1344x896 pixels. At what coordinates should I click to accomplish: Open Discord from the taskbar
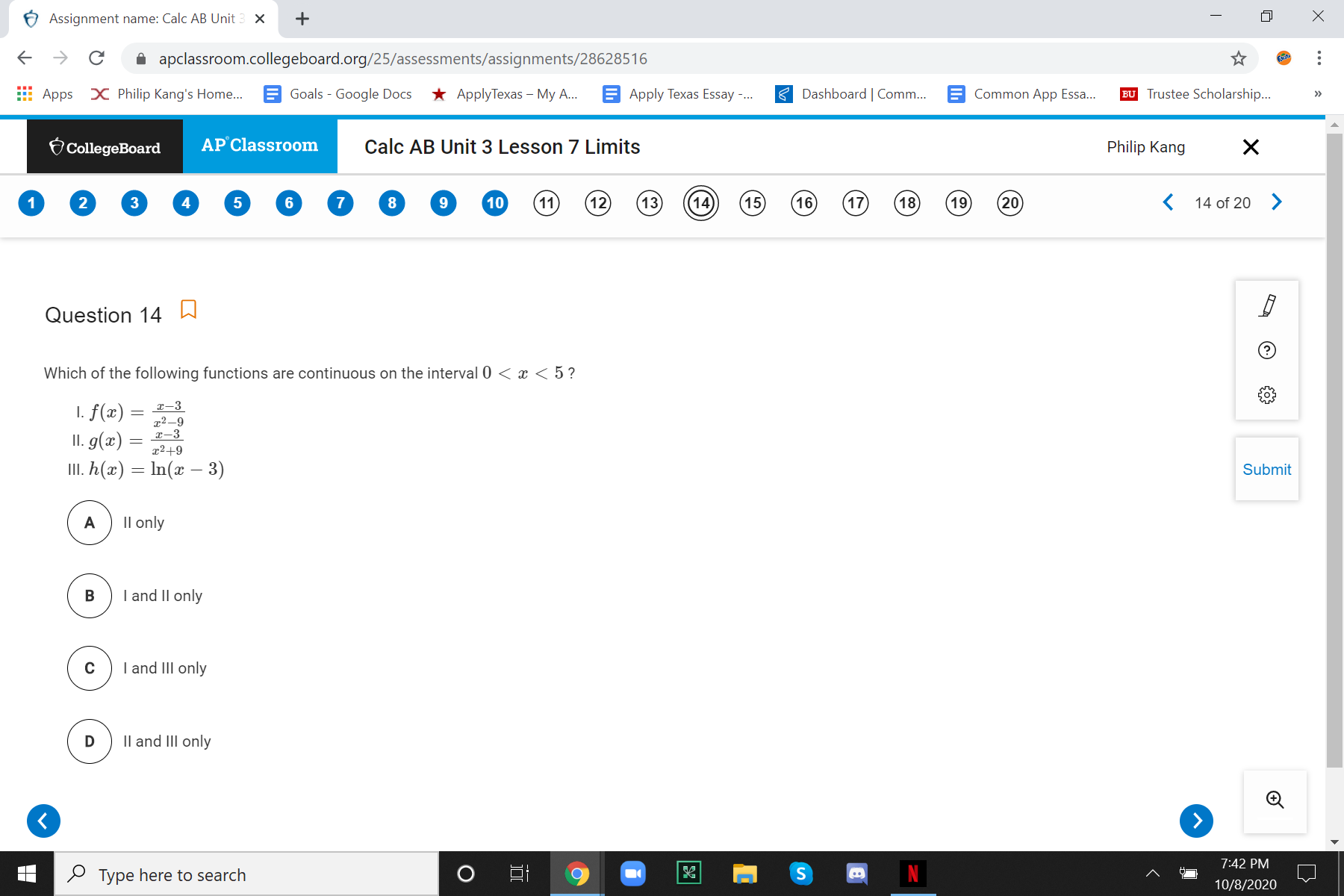856,873
